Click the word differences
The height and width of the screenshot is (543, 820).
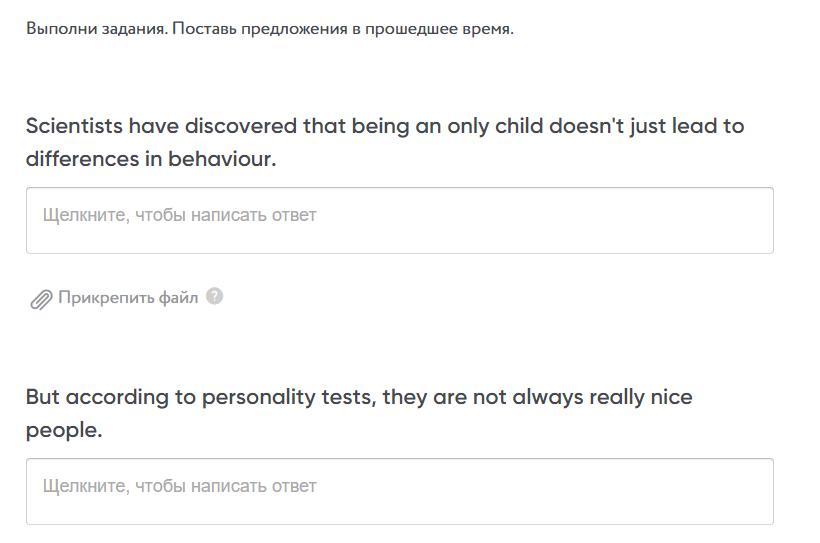81,159
